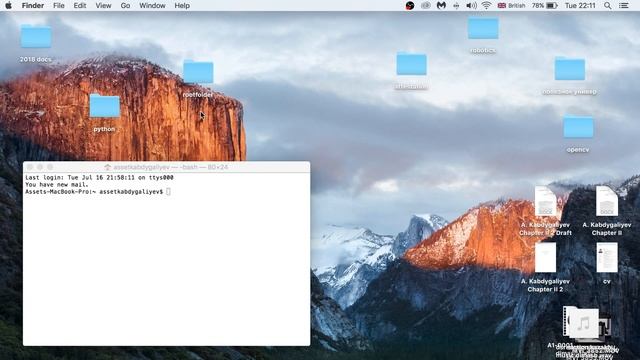
Task: Click the Terminal prompt cursor
Action: pyautogui.click(x=168, y=192)
